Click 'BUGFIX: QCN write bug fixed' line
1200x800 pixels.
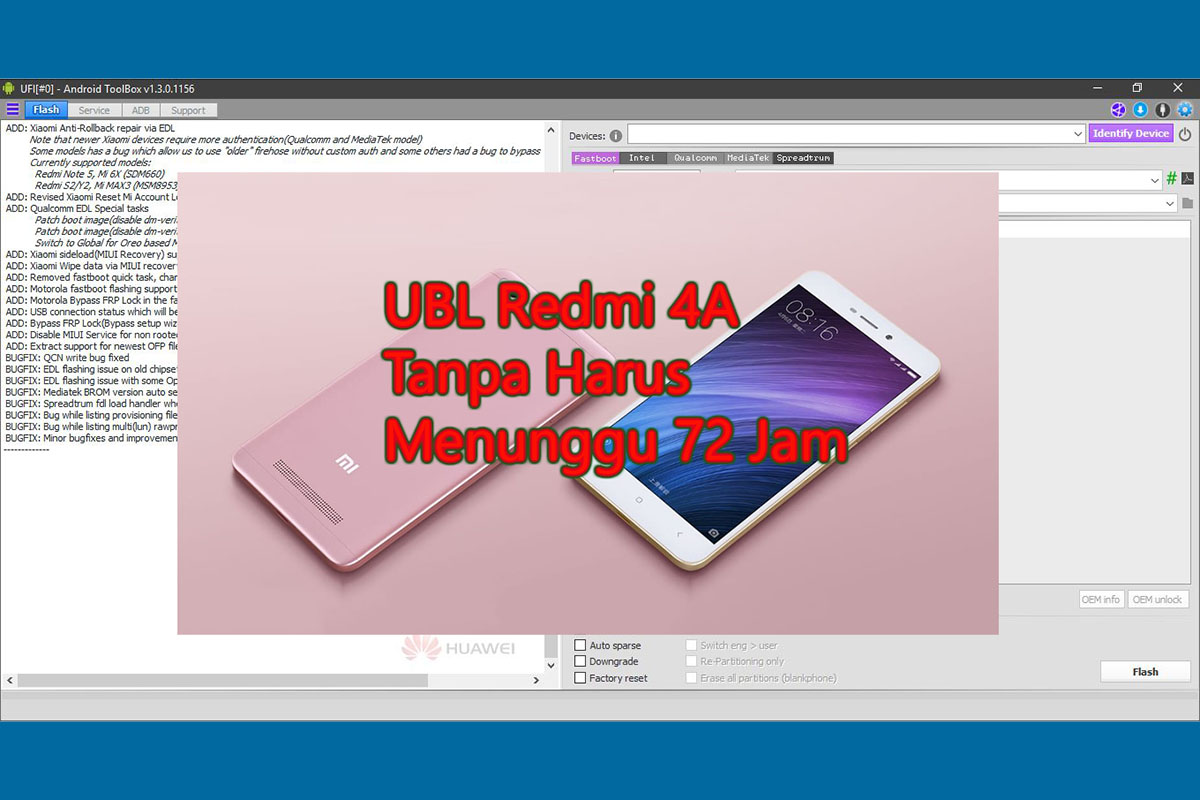point(67,357)
